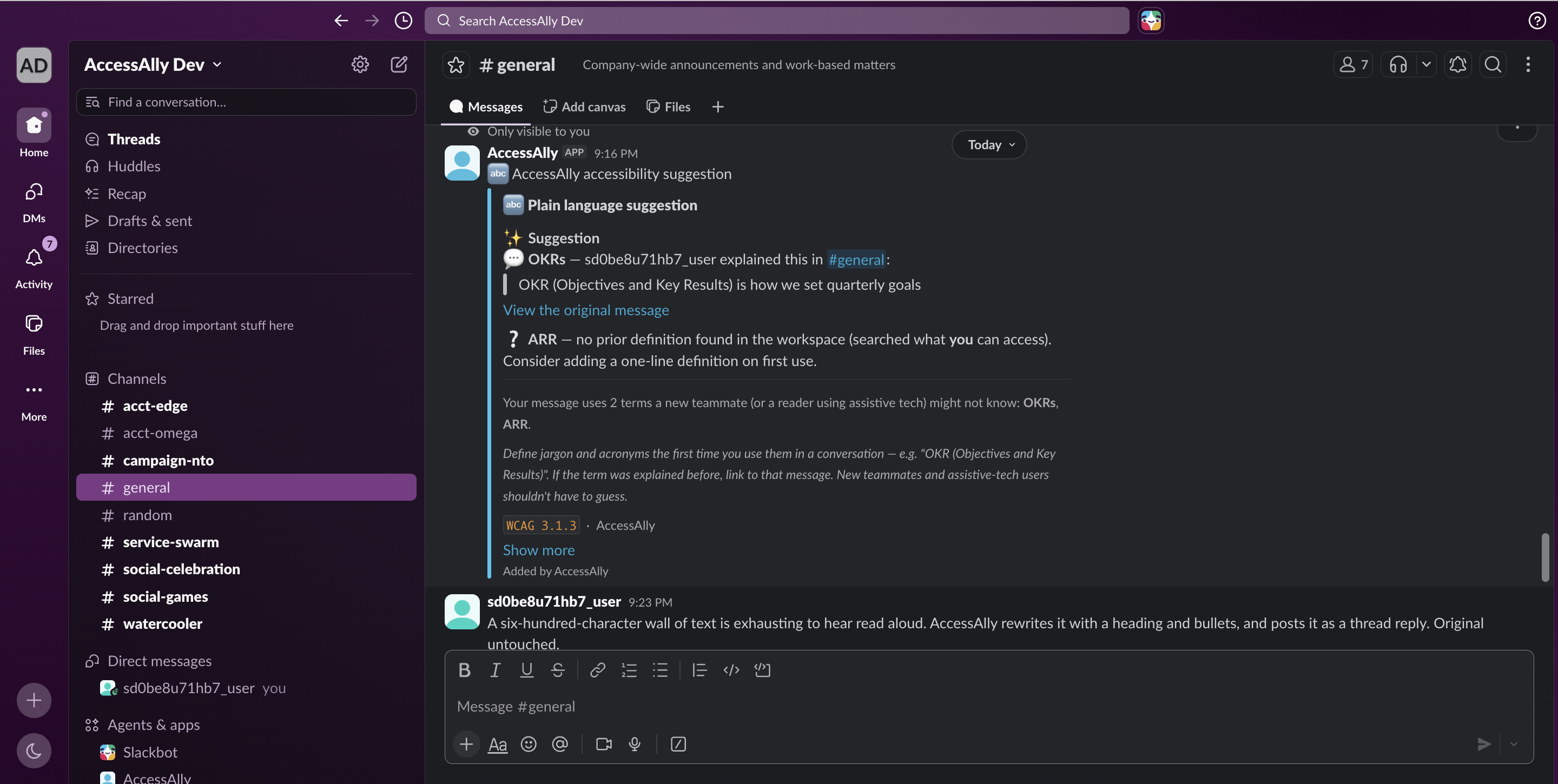1558x784 pixels.
Task: Go to Home in the left rail
Action: 34,133
